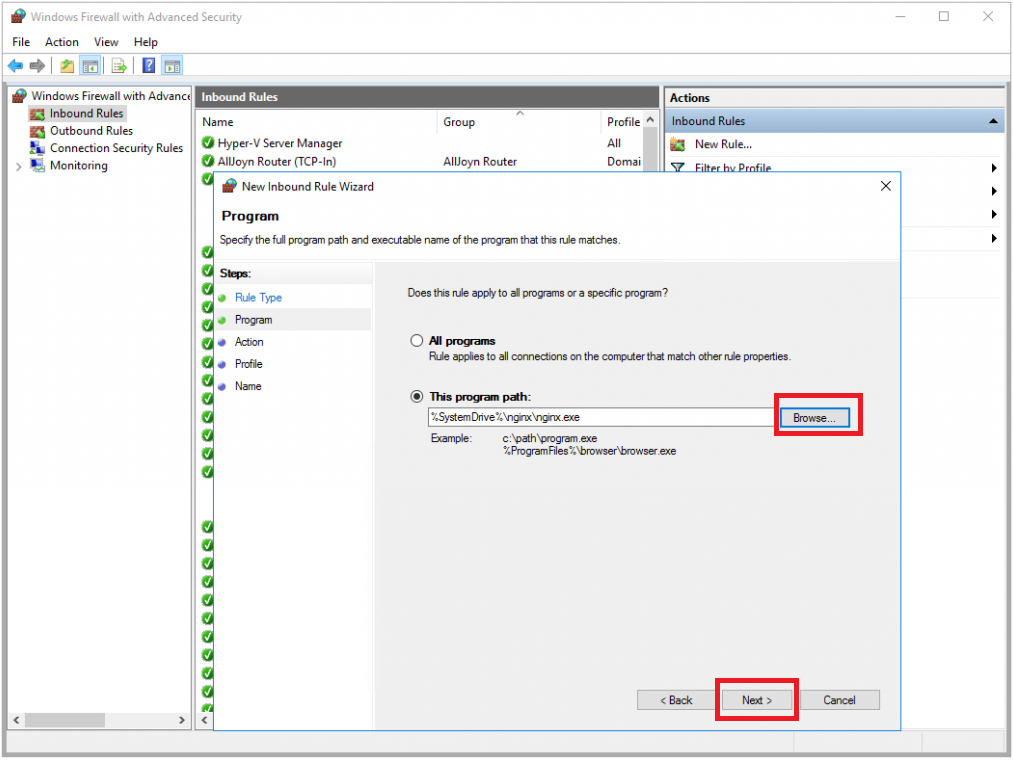
Task: Click the Connection Security Rules computers icon
Action: (x=37, y=148)
